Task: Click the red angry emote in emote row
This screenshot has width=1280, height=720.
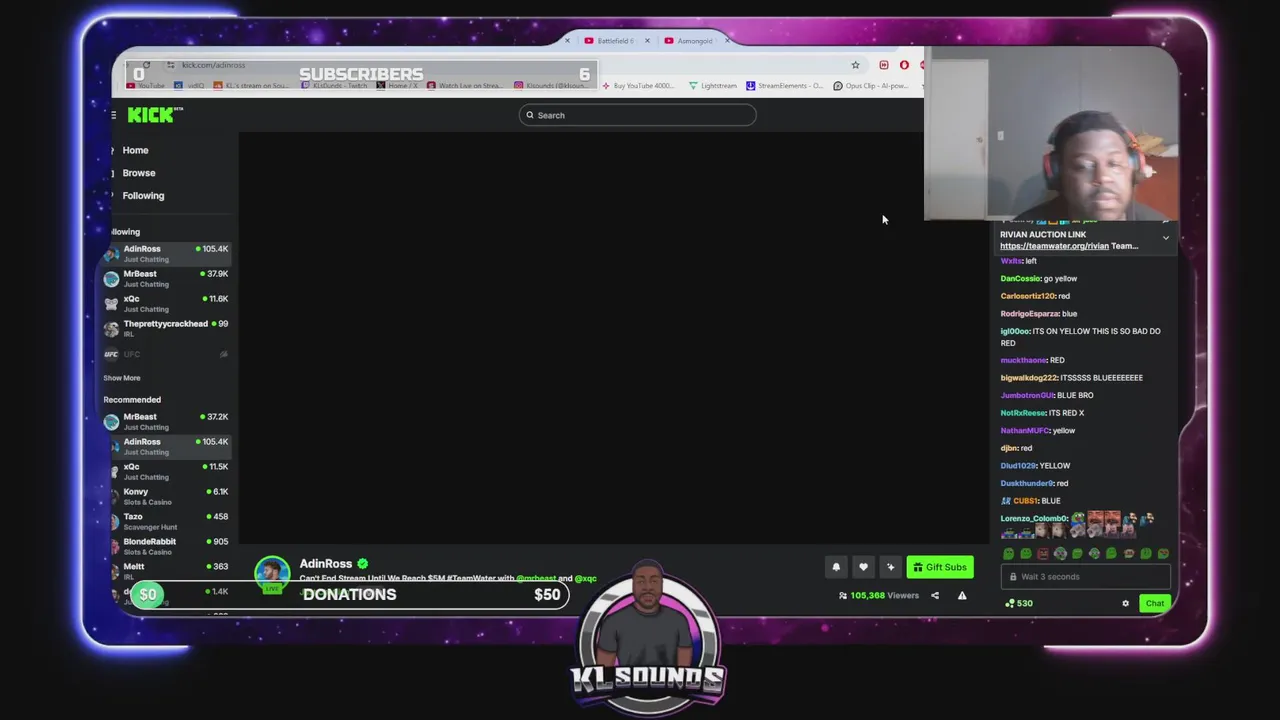Action: coord(1043,553)
